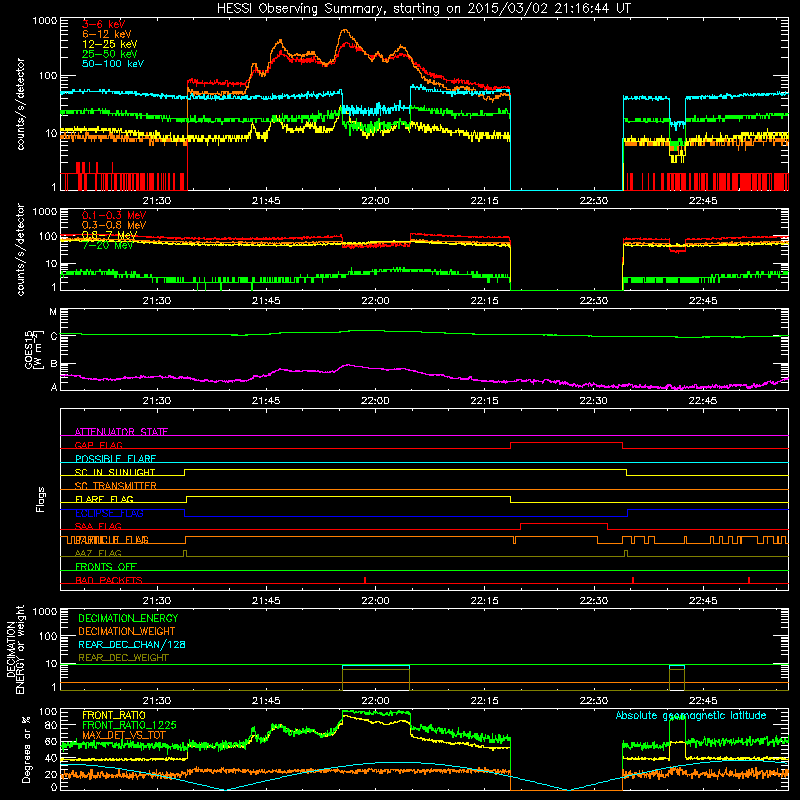
Task: Click the 7-20 MeV legend label
Action: point(107,245)
